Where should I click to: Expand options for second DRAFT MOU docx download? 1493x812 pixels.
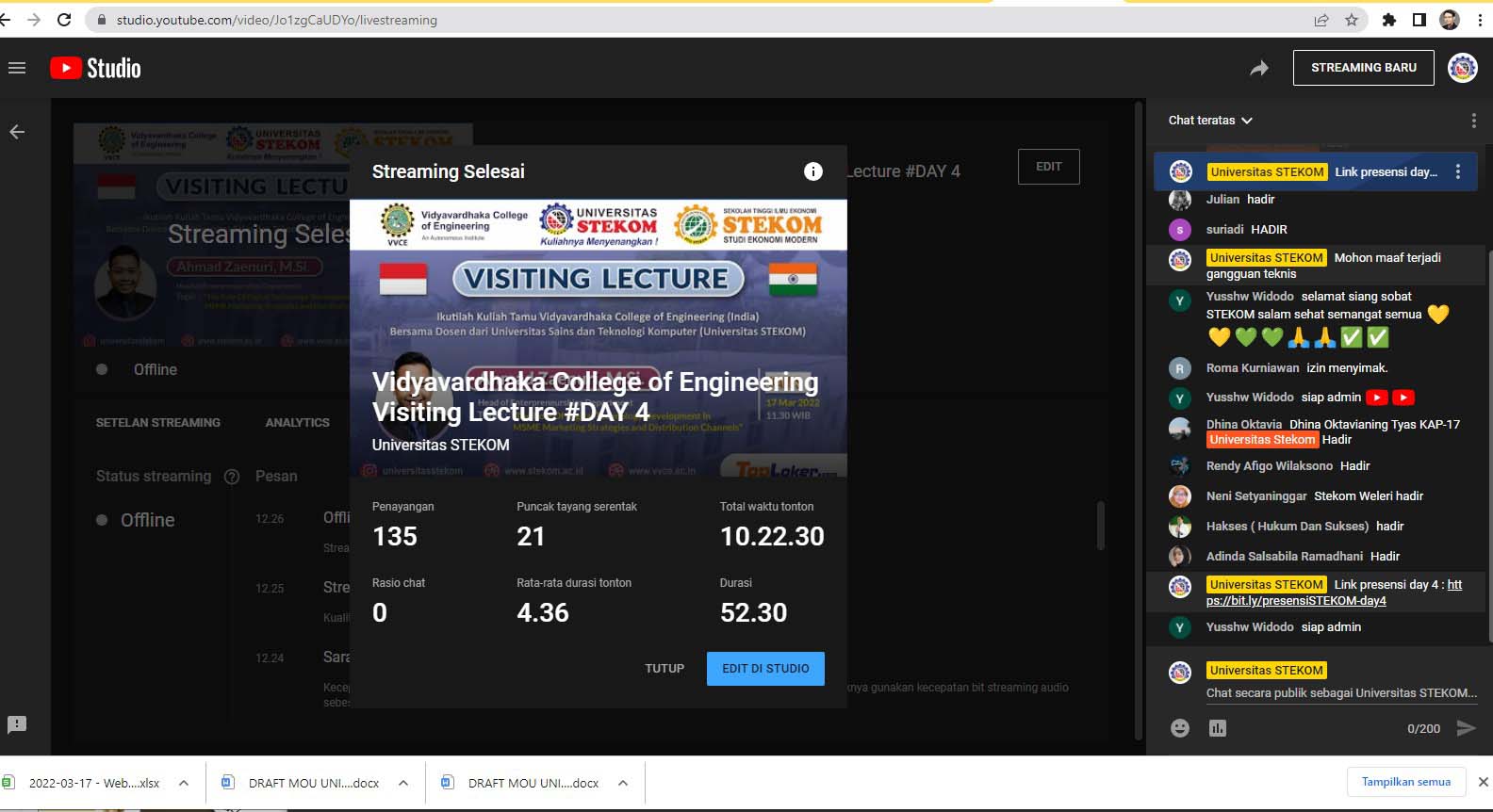coord(623,783)
